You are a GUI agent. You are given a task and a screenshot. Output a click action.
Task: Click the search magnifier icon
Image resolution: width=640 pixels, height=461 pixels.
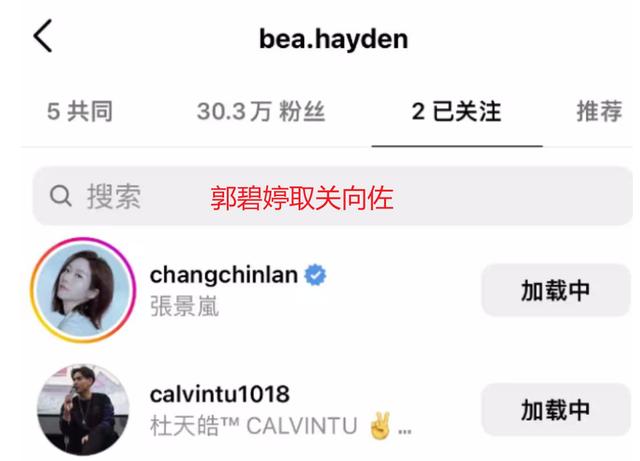61,196
